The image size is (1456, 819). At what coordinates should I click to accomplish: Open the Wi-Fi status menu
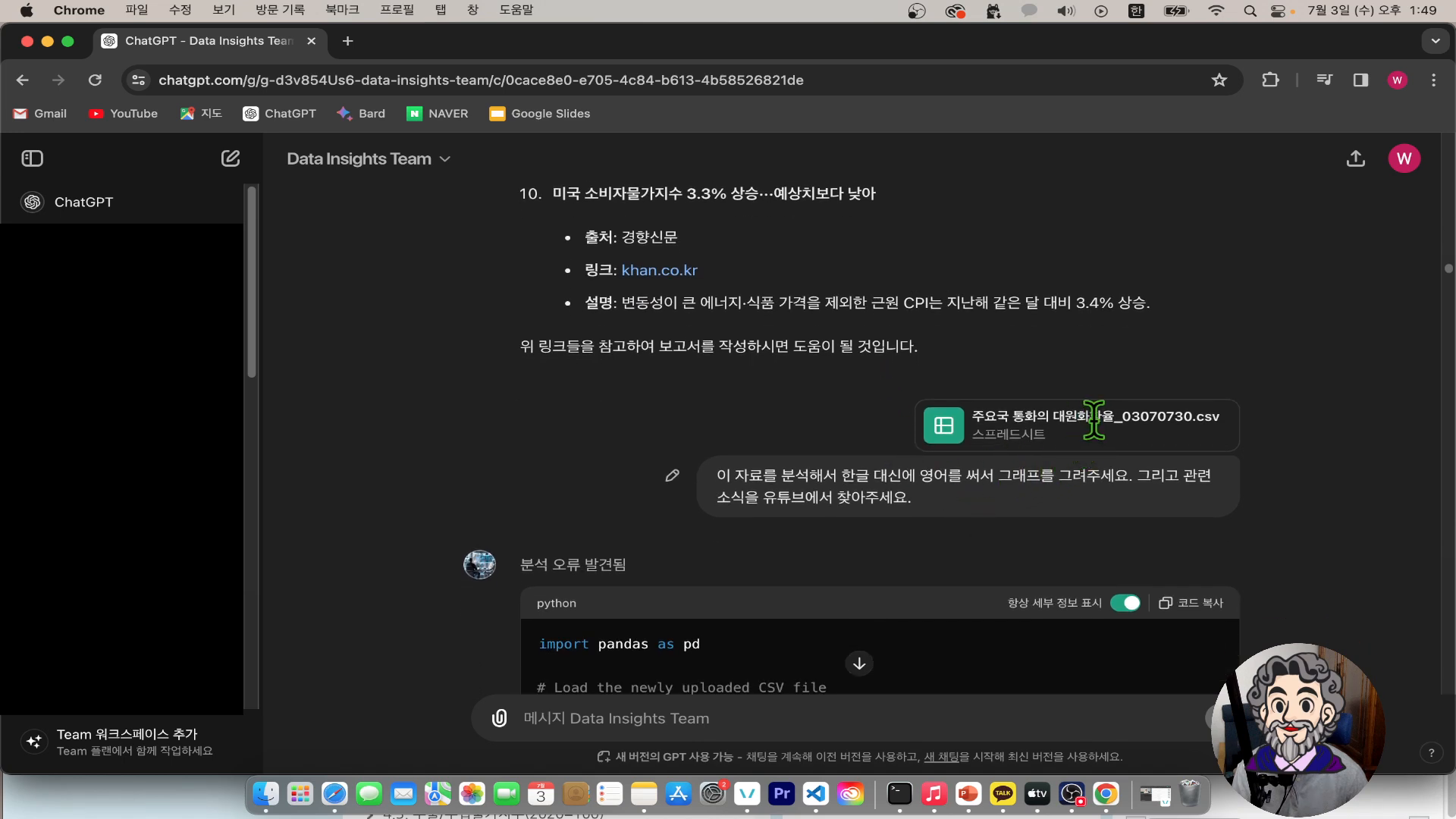pos(1216,11)
